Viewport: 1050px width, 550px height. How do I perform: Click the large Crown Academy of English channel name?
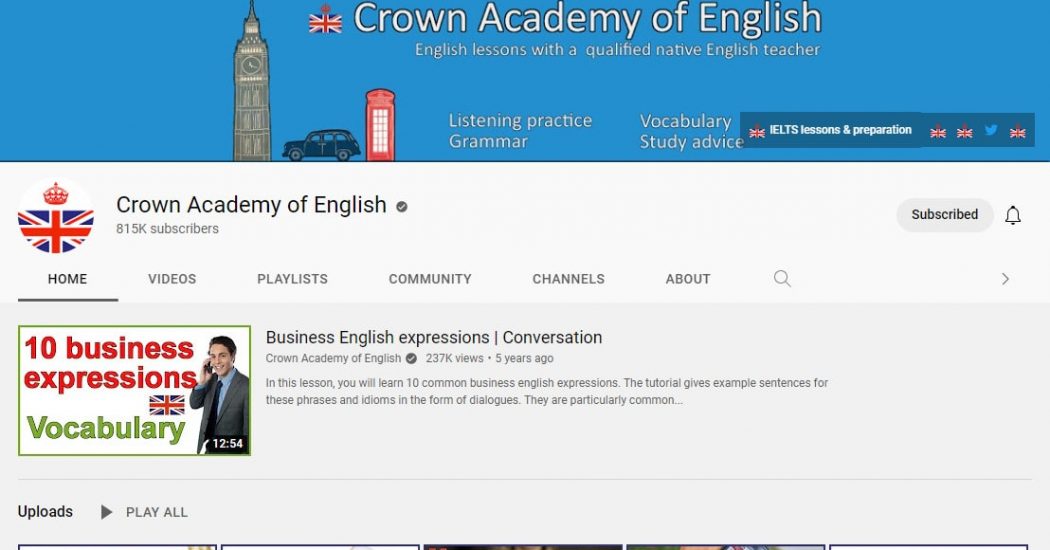[251, 204]
